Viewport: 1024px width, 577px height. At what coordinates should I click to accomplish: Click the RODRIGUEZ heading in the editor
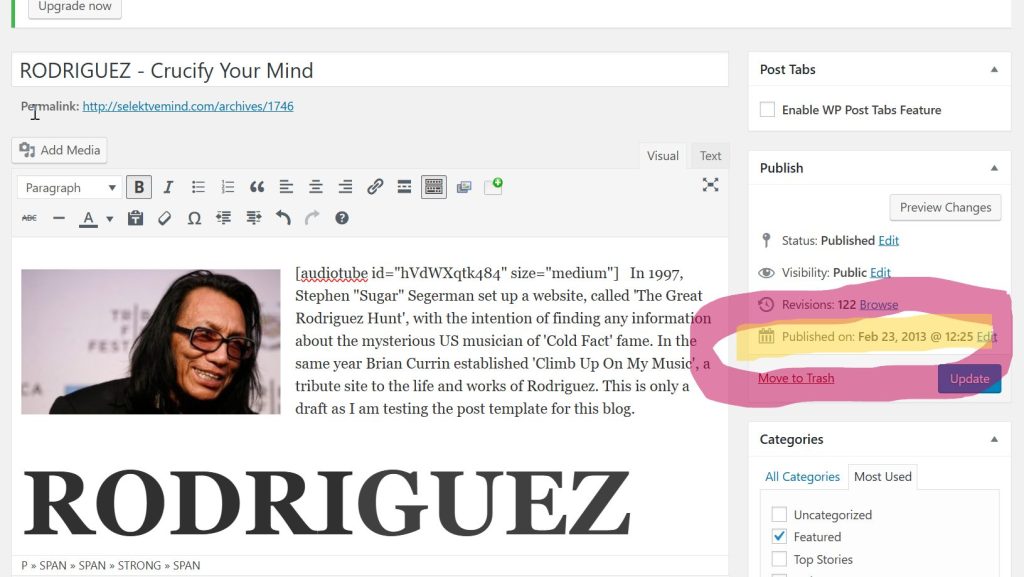327,503
